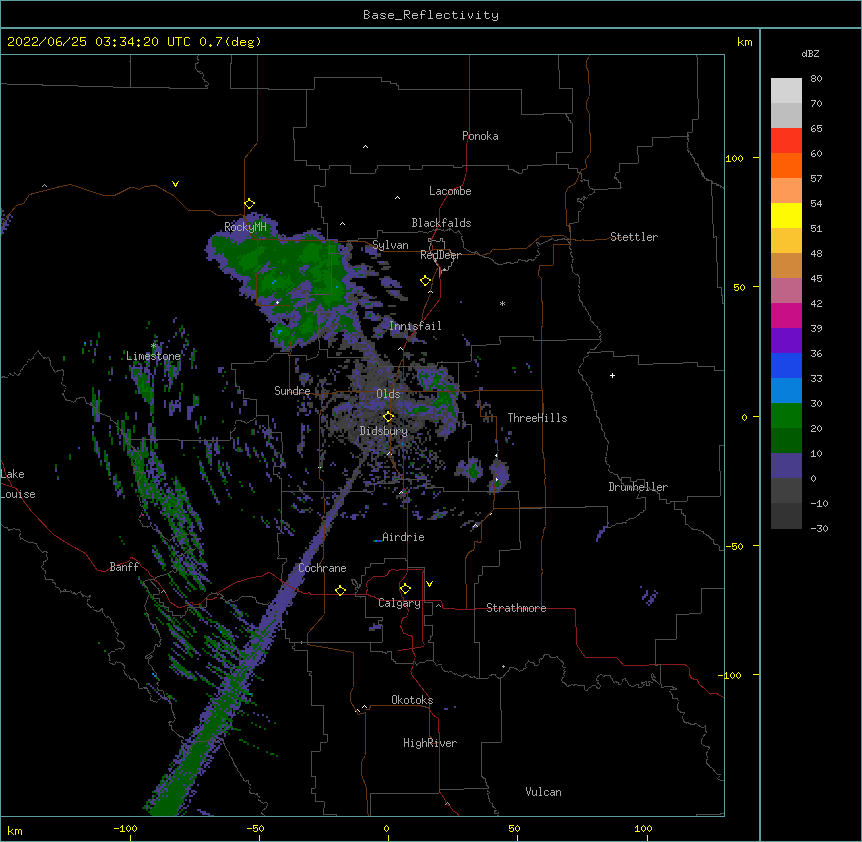The width and height of the screenshot is (862, 842).
Task: Click the -100 tick label on the bottom axis
Action: [125, 828]
